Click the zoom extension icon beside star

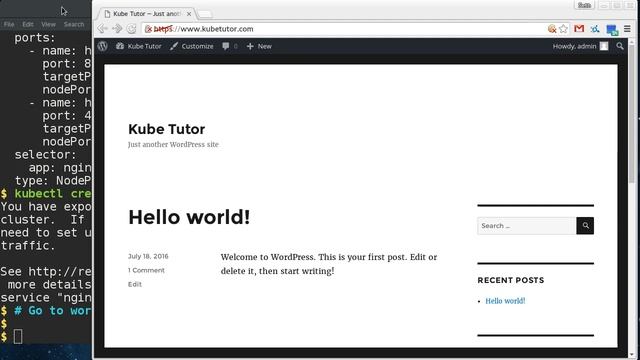coord(552,29)
